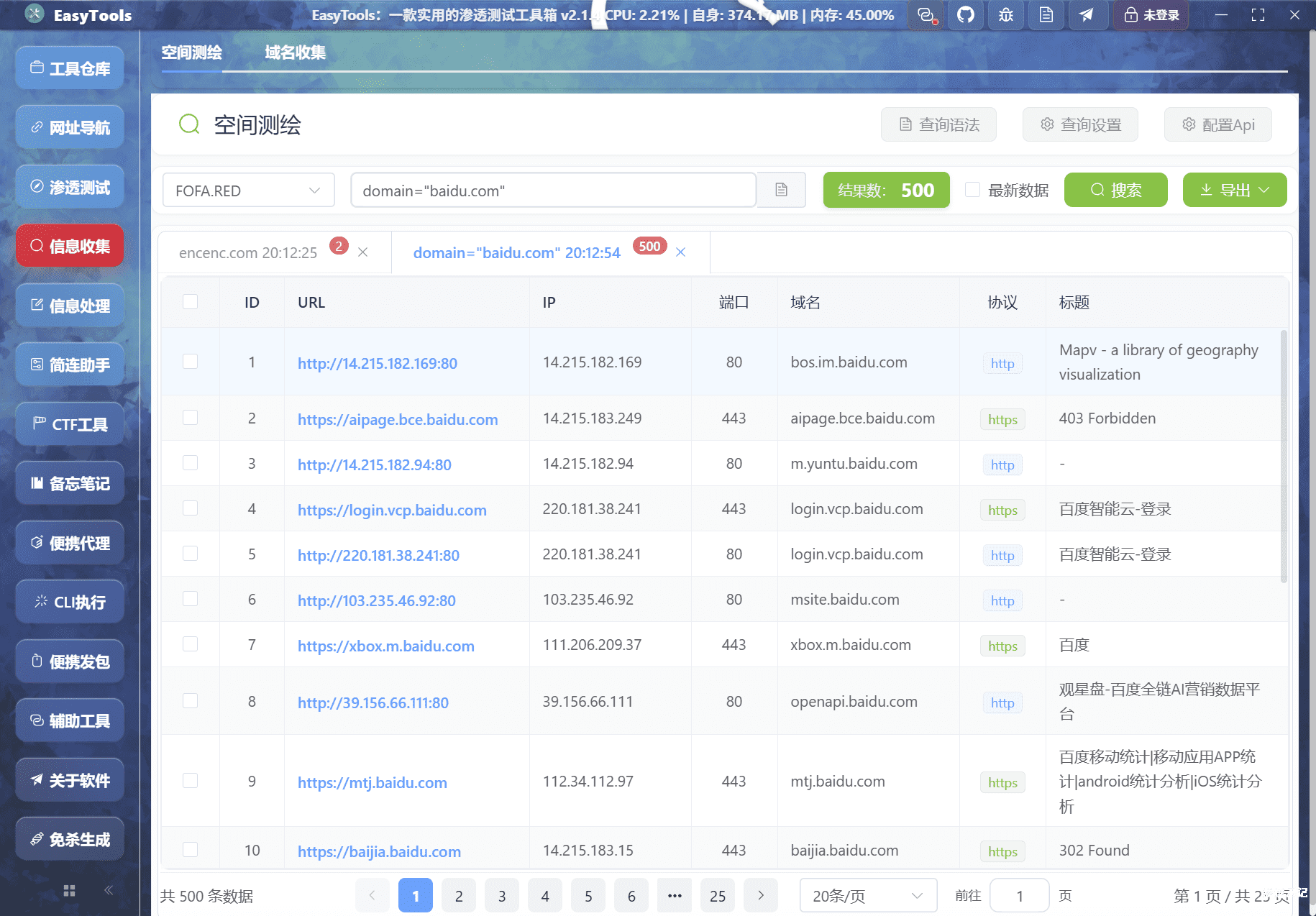Open the 免杀生成 generator tool
The height and width of the screenshot is (916, 1316).
[69, 838]
